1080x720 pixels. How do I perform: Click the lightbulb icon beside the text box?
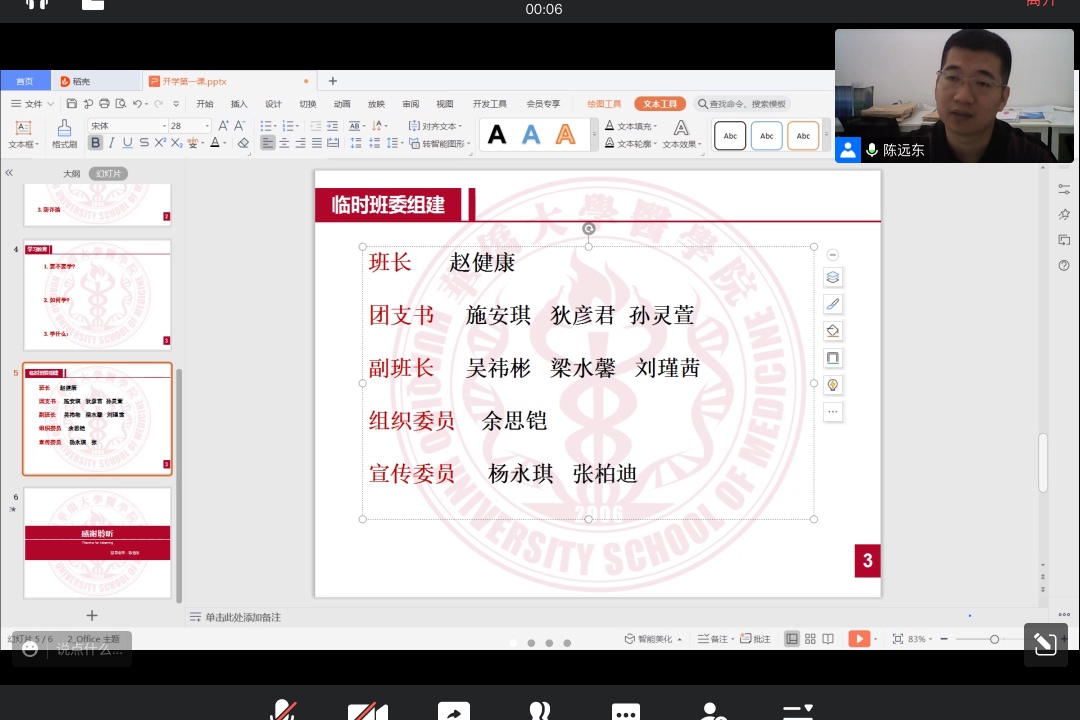point(833,385)
